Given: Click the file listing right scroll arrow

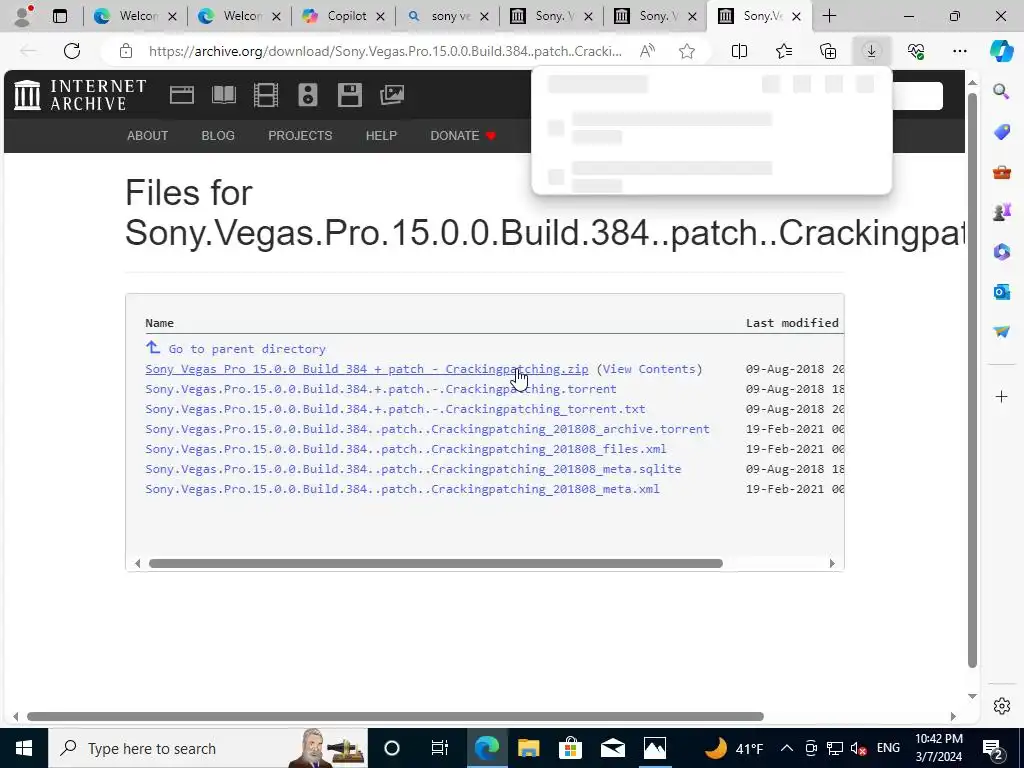Looking at the screenshot, I should tap(832, 564).
